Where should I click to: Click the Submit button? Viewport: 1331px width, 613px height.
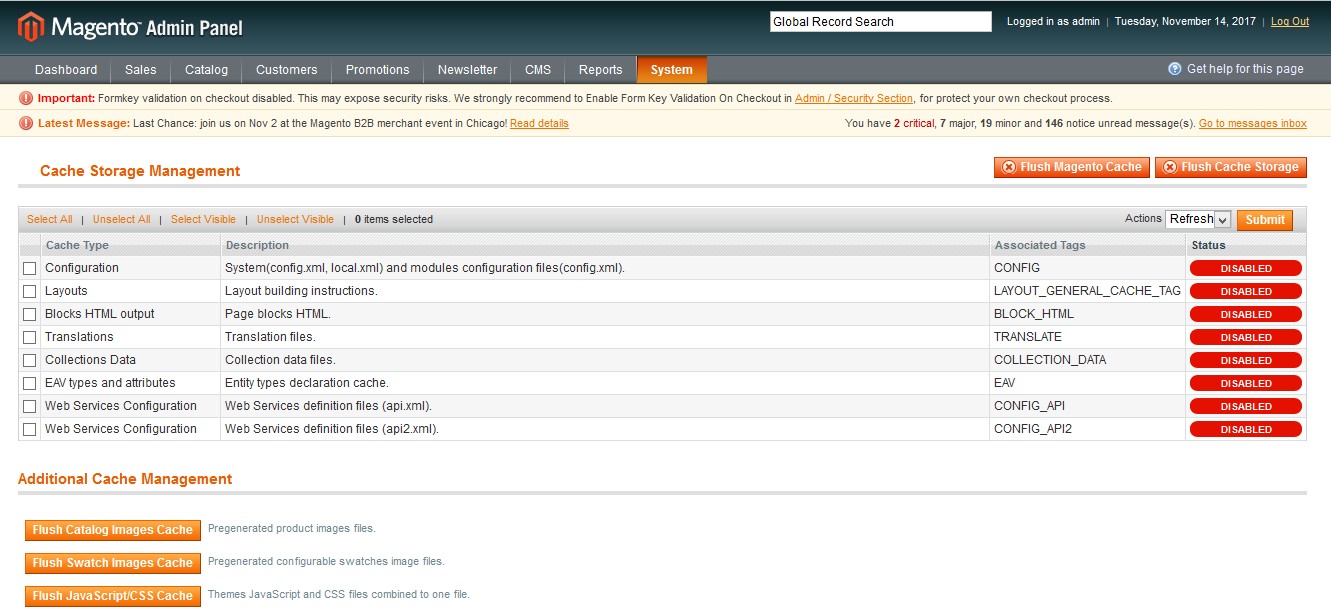(1264, 220)
